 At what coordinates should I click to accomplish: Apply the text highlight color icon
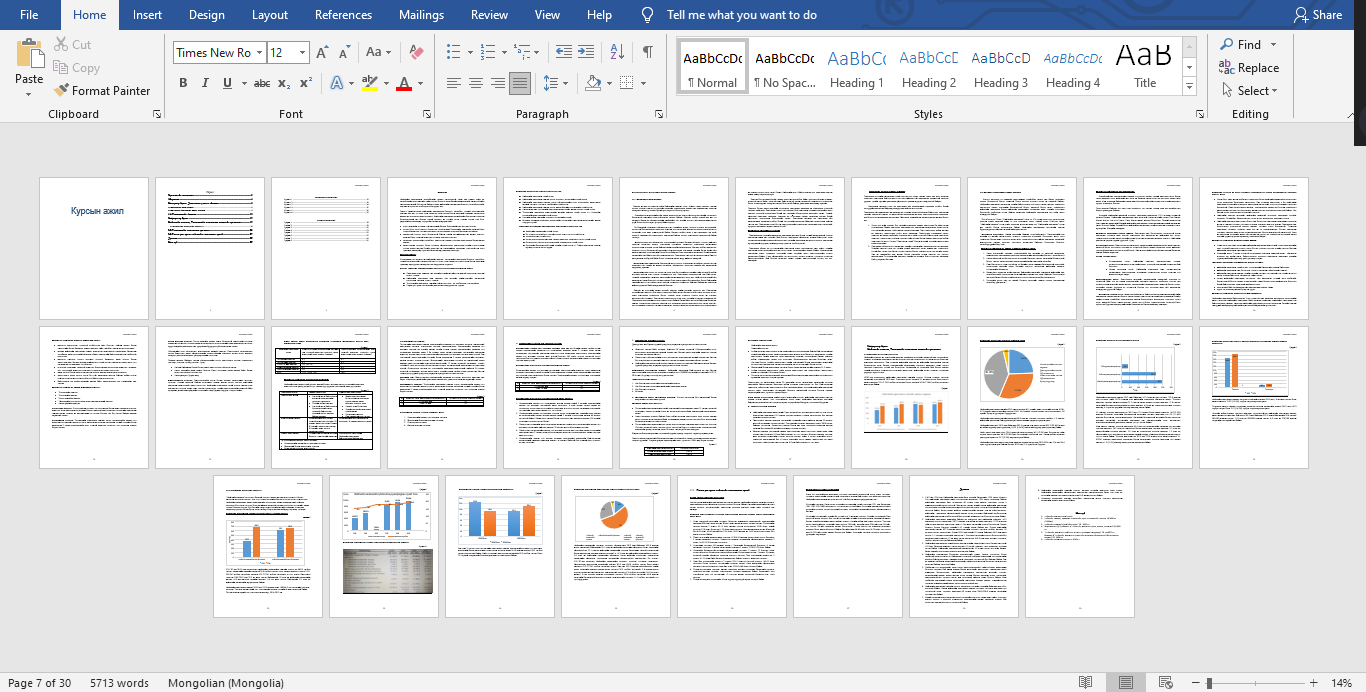369,83
